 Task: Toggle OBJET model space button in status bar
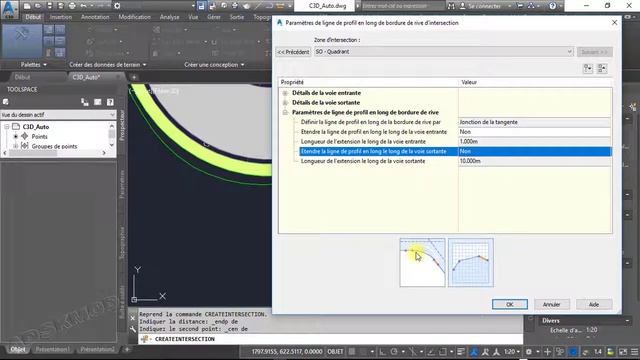point(335,351)
